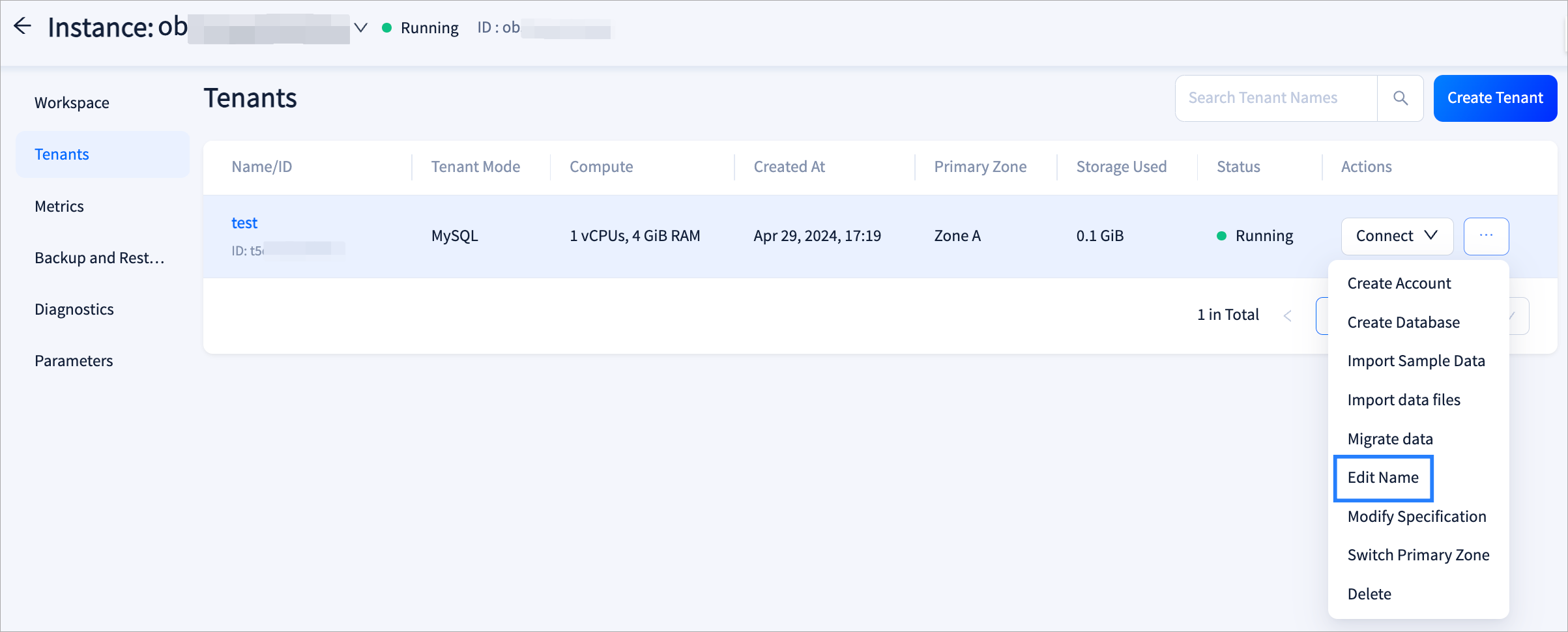Viewport: 1568px width, 632px height.
Task: Open the Parameters section
Action: point(74,361)
